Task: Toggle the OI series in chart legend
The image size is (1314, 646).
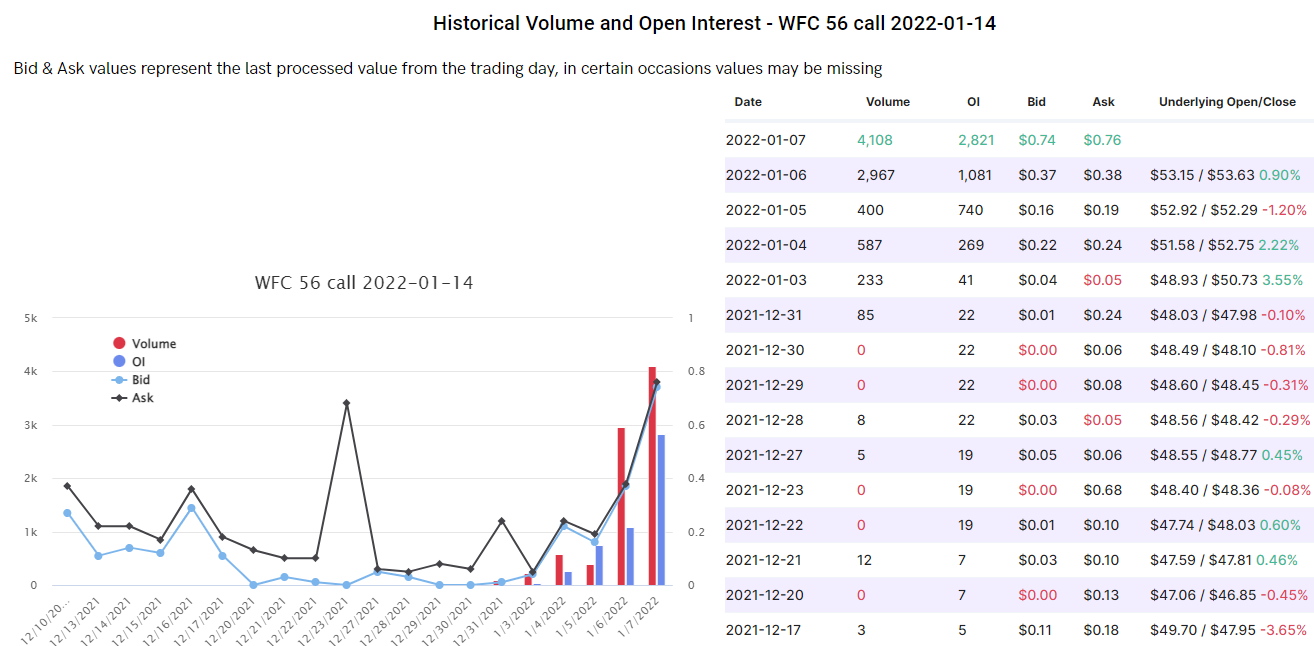Action: 130,361
